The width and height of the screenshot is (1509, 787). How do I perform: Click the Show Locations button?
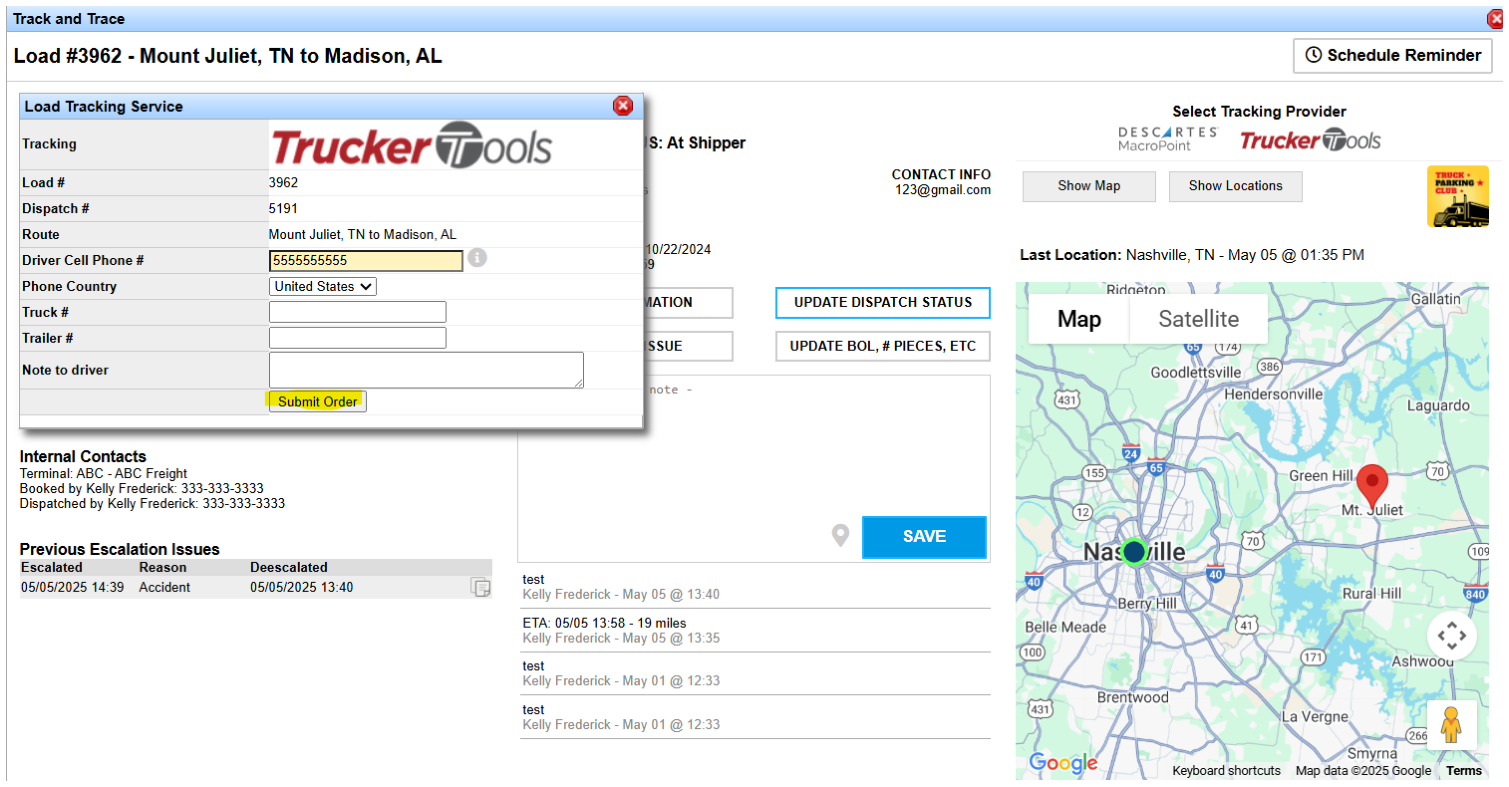point(1236,186)
